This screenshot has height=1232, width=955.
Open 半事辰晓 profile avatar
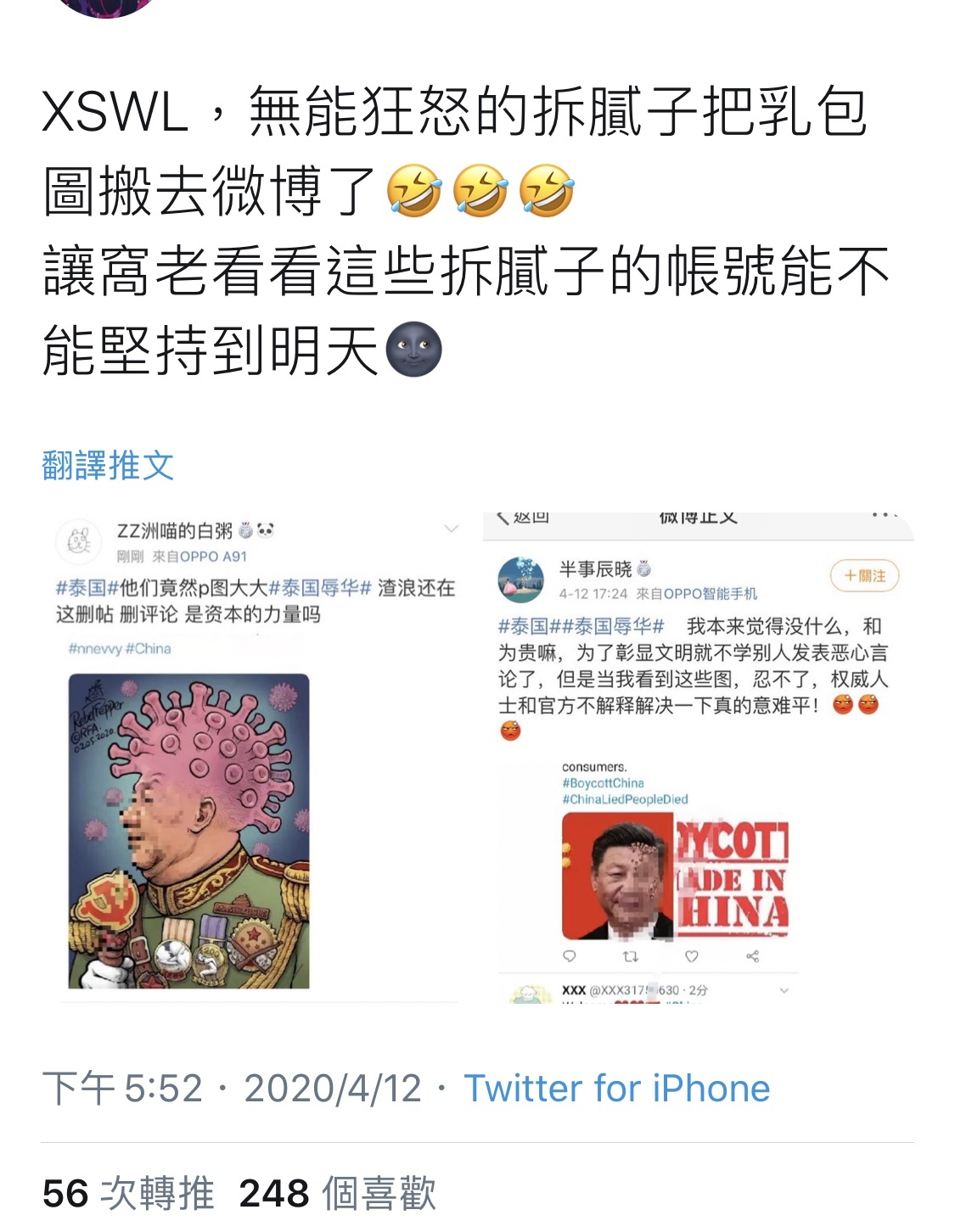(x=520, y=580)
